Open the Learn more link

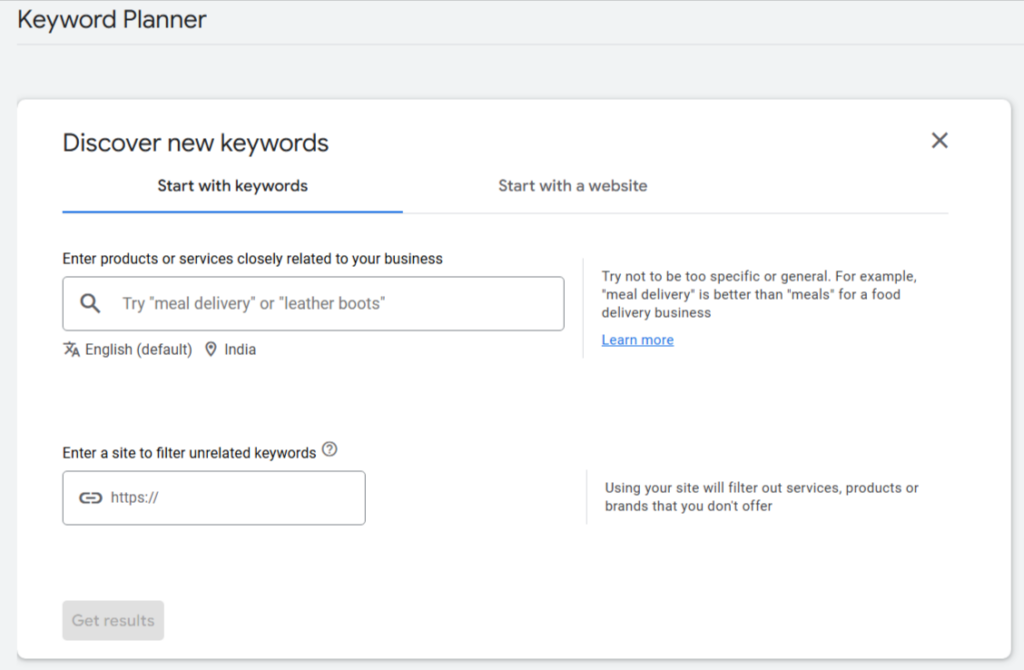pyautogui.click(x=637, y=340)
